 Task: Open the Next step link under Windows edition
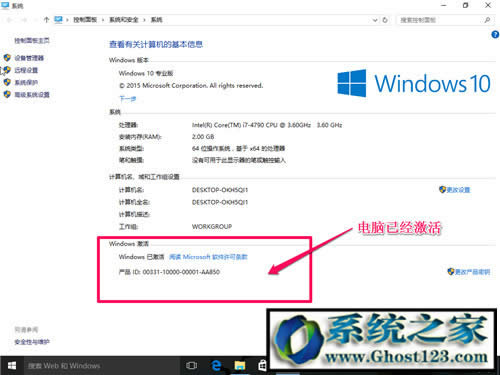coord(128,99)
